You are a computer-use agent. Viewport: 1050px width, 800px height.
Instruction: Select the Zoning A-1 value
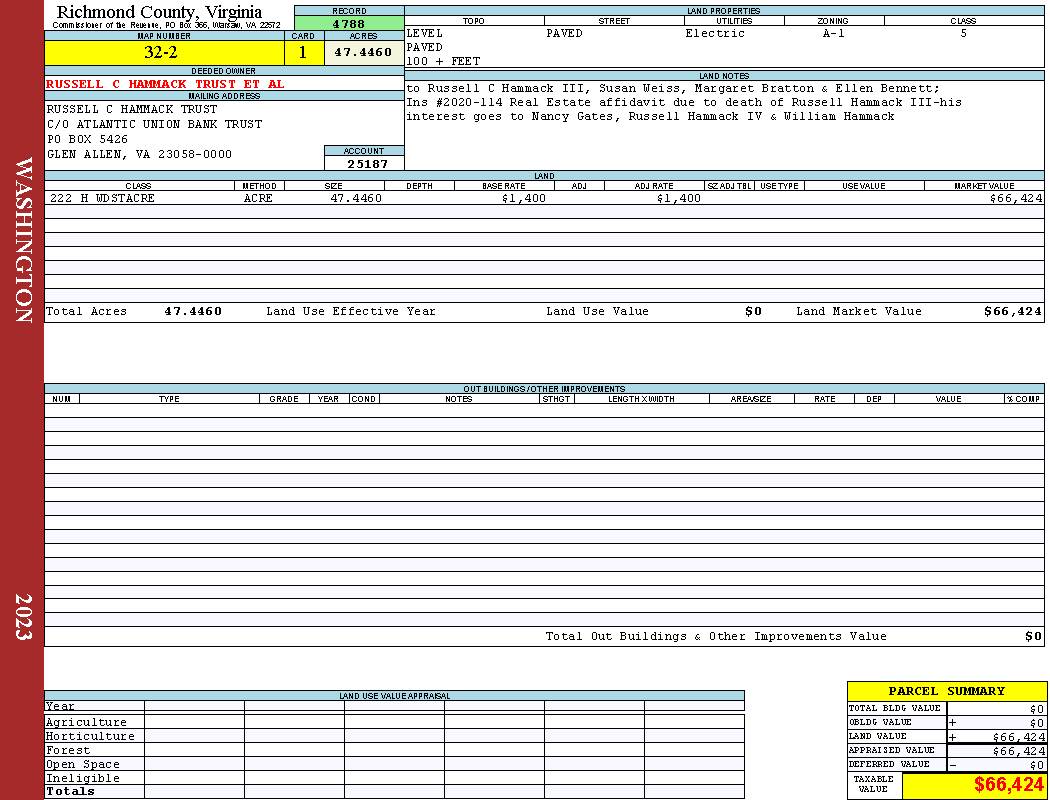click(x=834, y=33)
